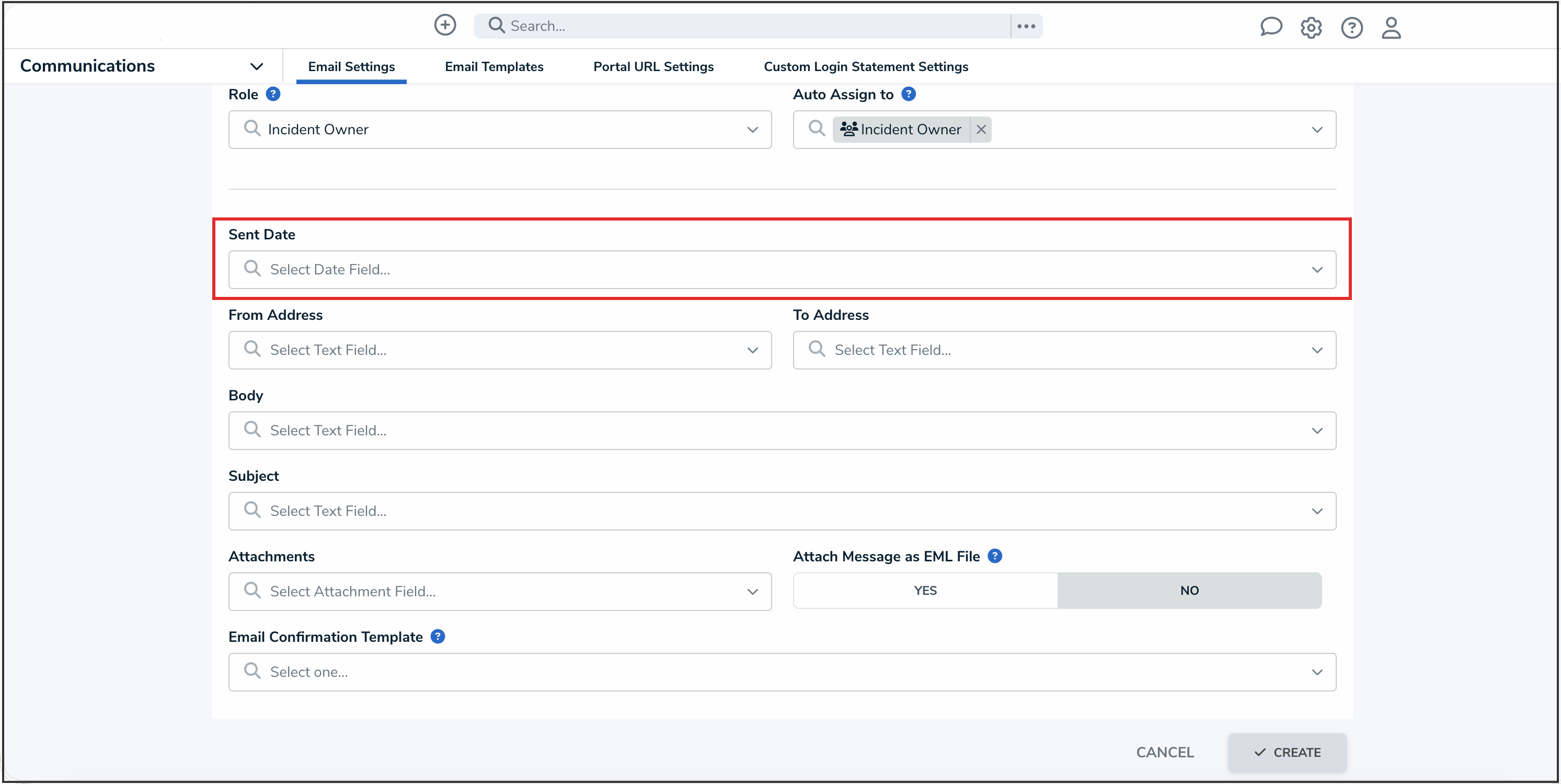Click the Email Confirmation Template help icon
Screen dimensions: 1561x784
click(x=438, y=636)
